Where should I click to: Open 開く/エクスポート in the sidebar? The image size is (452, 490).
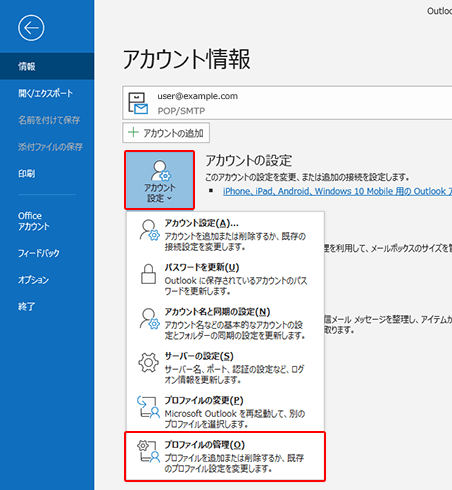tap(47, 93)
